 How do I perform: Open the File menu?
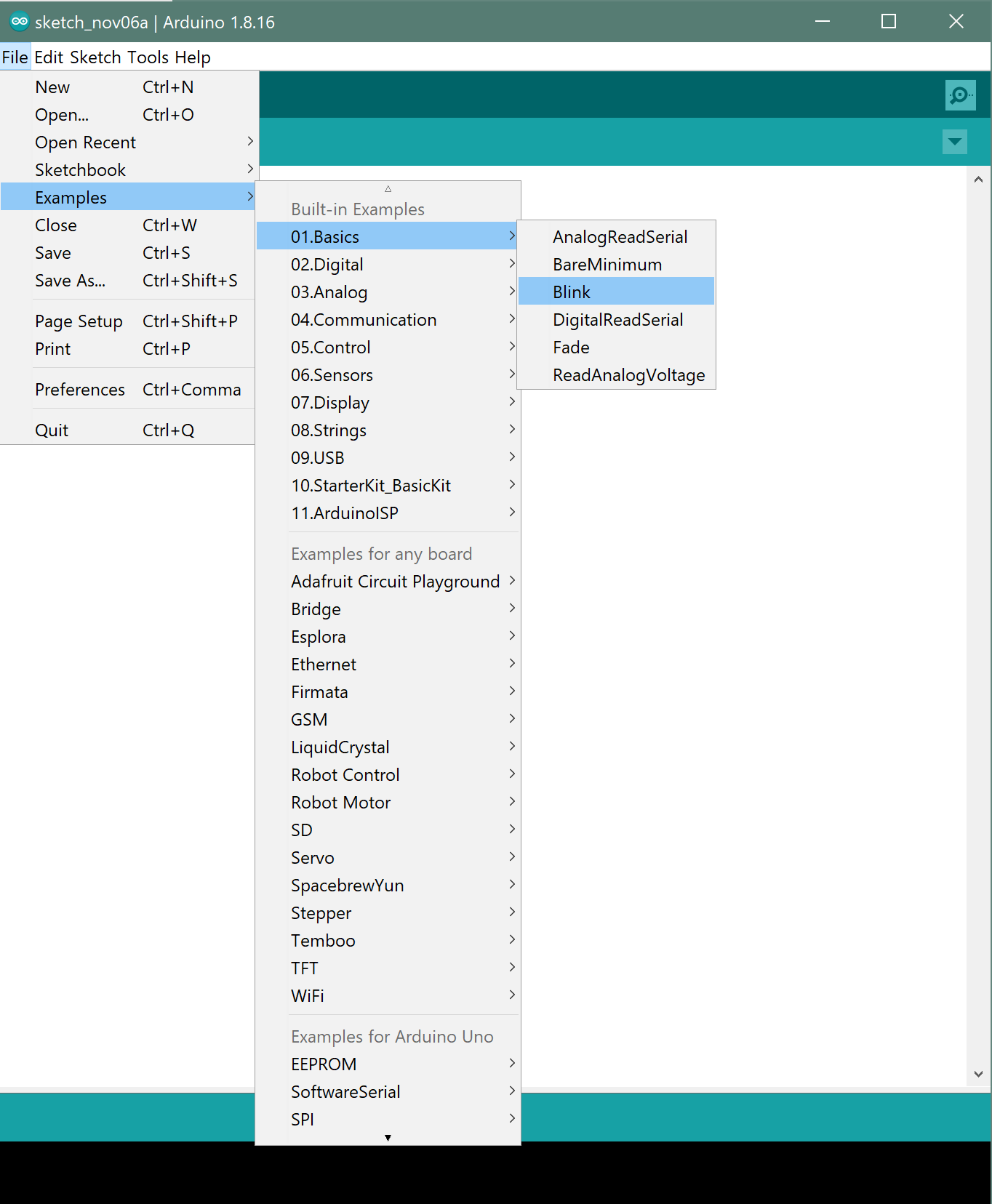[x=15, y=57]
